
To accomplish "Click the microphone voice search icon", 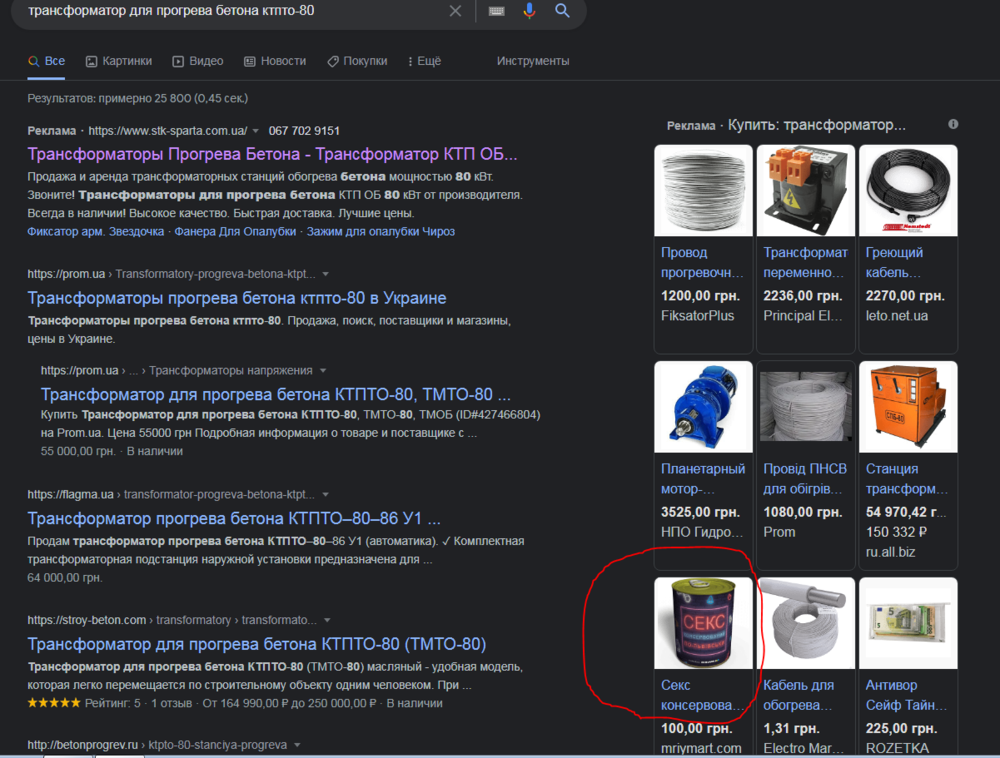I will click(530, 11).
